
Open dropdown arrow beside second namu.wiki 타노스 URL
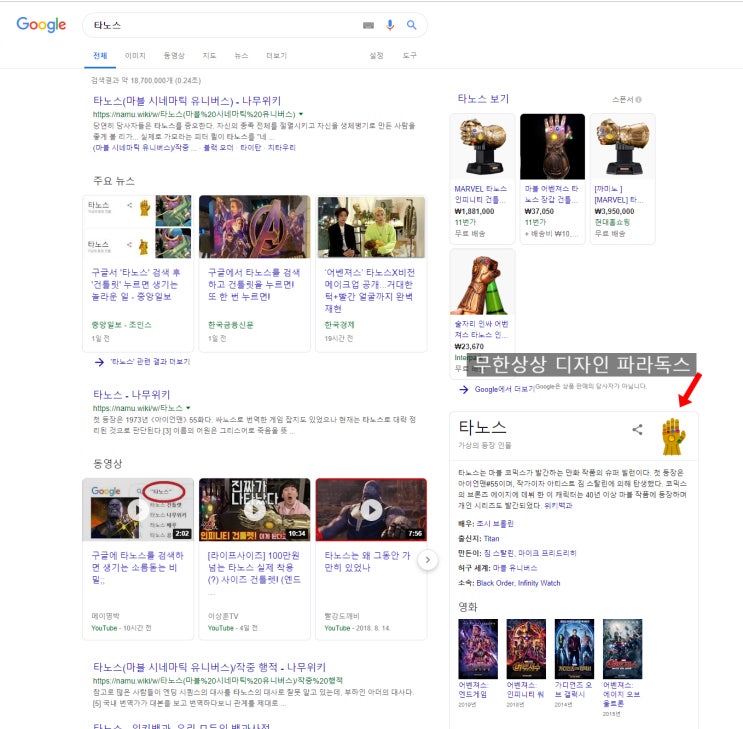pyautogui.click(x=188, y=408)
